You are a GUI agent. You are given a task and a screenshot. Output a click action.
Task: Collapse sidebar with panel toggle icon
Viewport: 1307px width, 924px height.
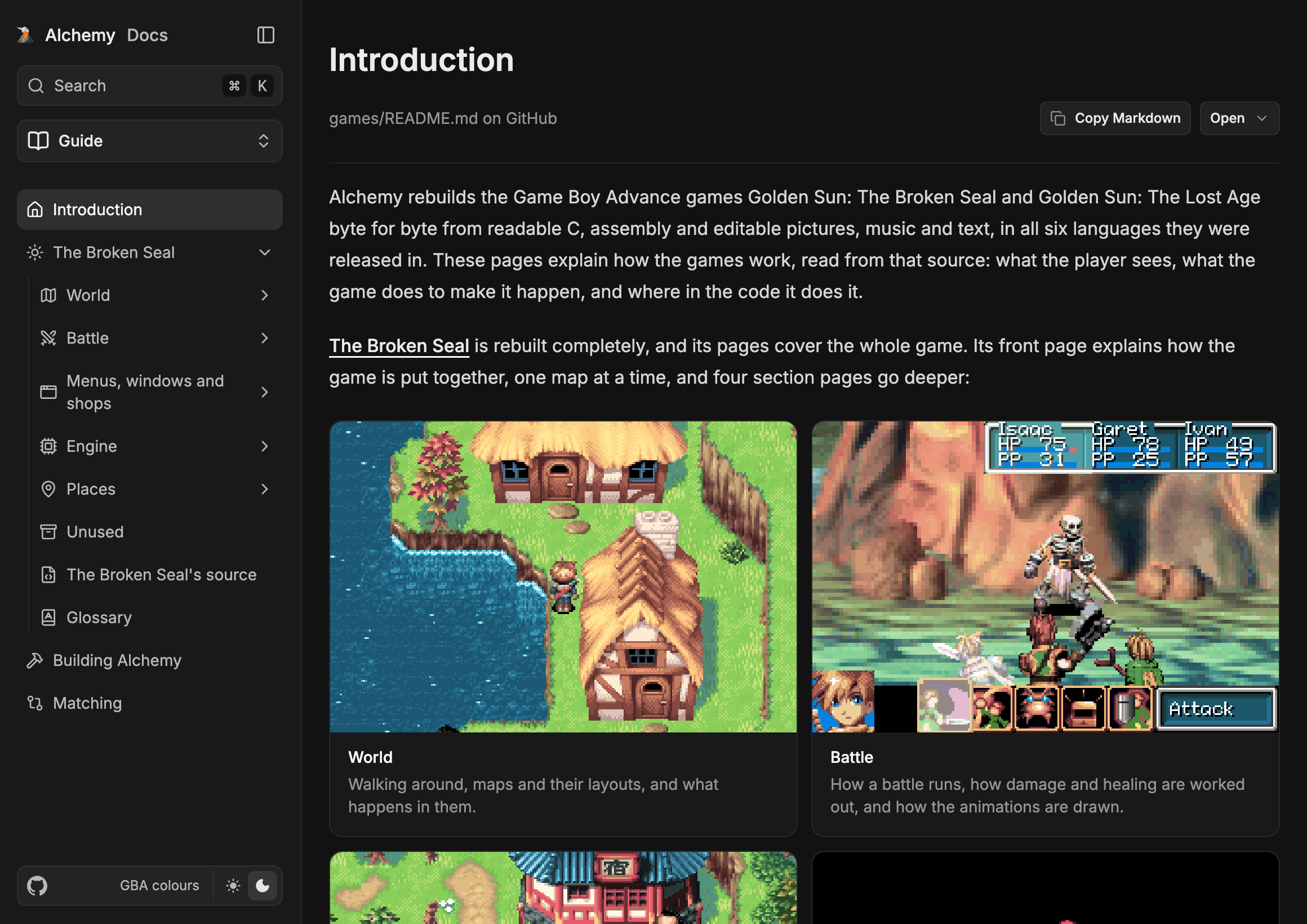pos(265,35)
